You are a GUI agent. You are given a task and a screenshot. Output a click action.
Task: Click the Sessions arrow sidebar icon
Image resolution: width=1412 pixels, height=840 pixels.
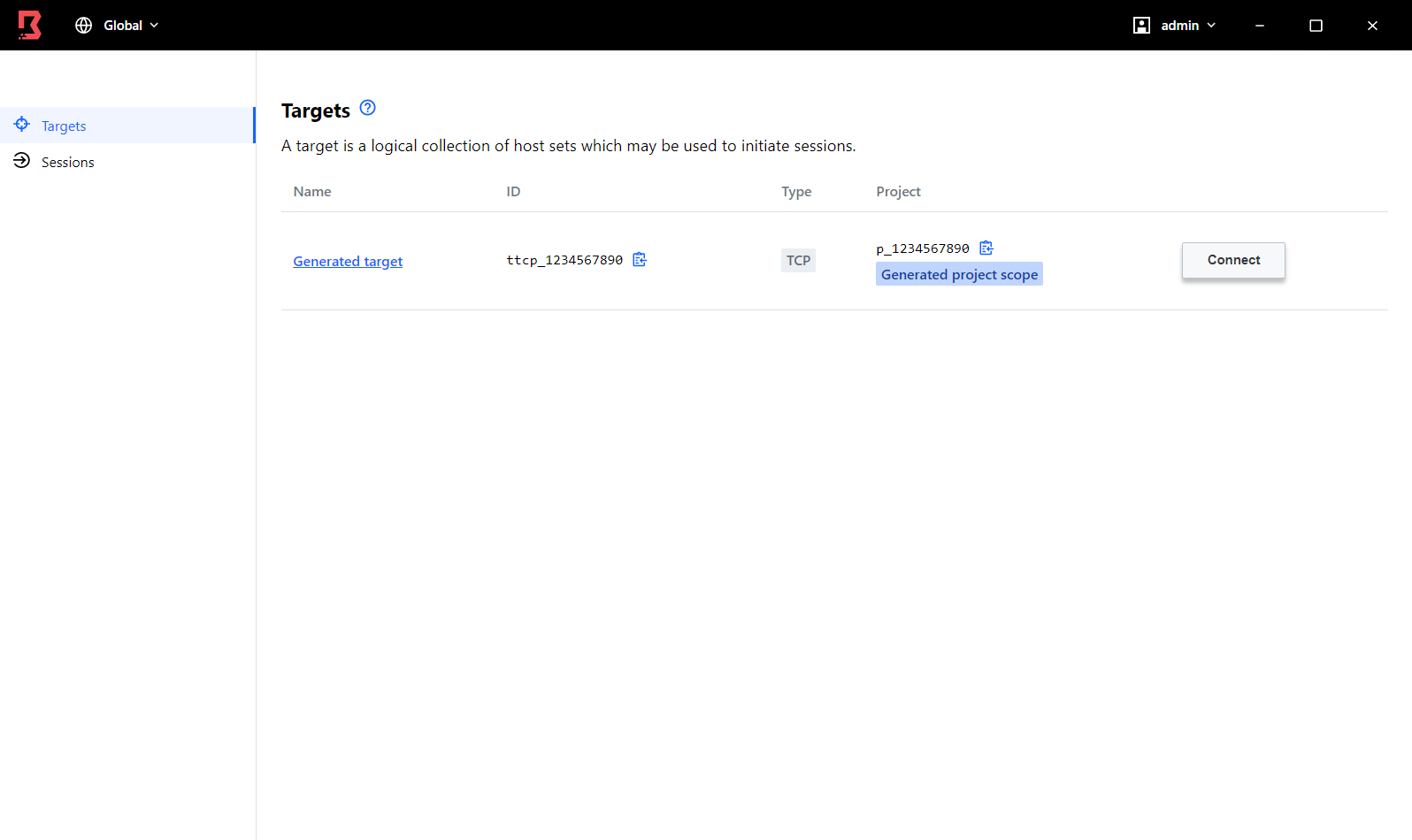click(x=22, y=160)
